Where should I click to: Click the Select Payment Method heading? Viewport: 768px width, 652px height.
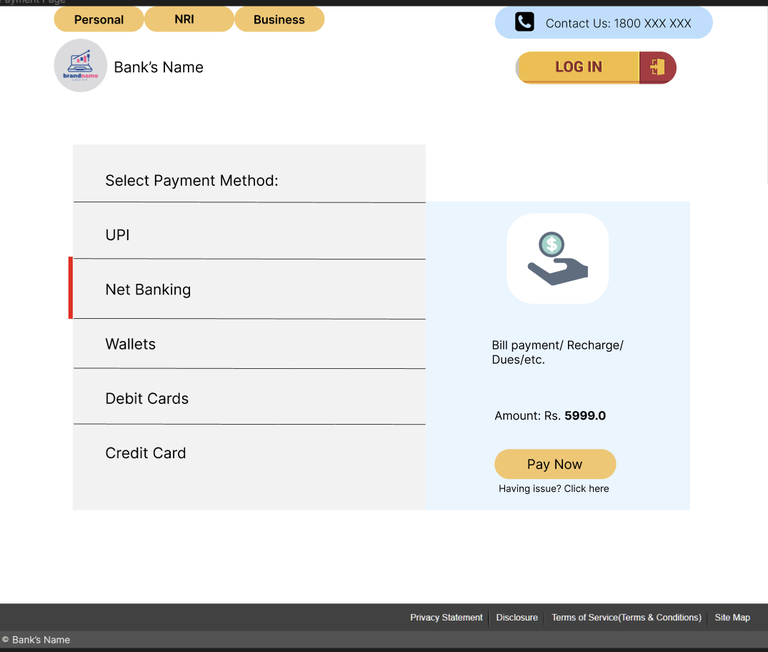click(192, 180)
